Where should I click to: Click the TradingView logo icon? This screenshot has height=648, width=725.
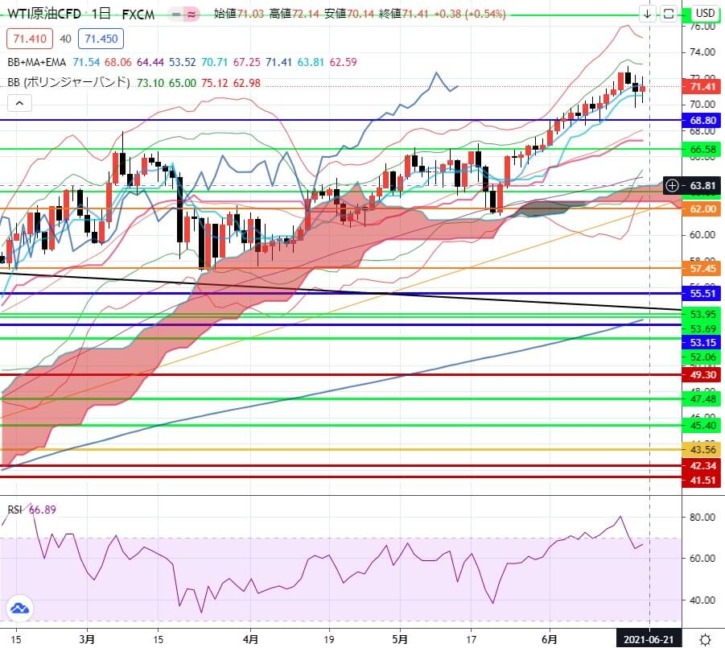coord(19,608)
